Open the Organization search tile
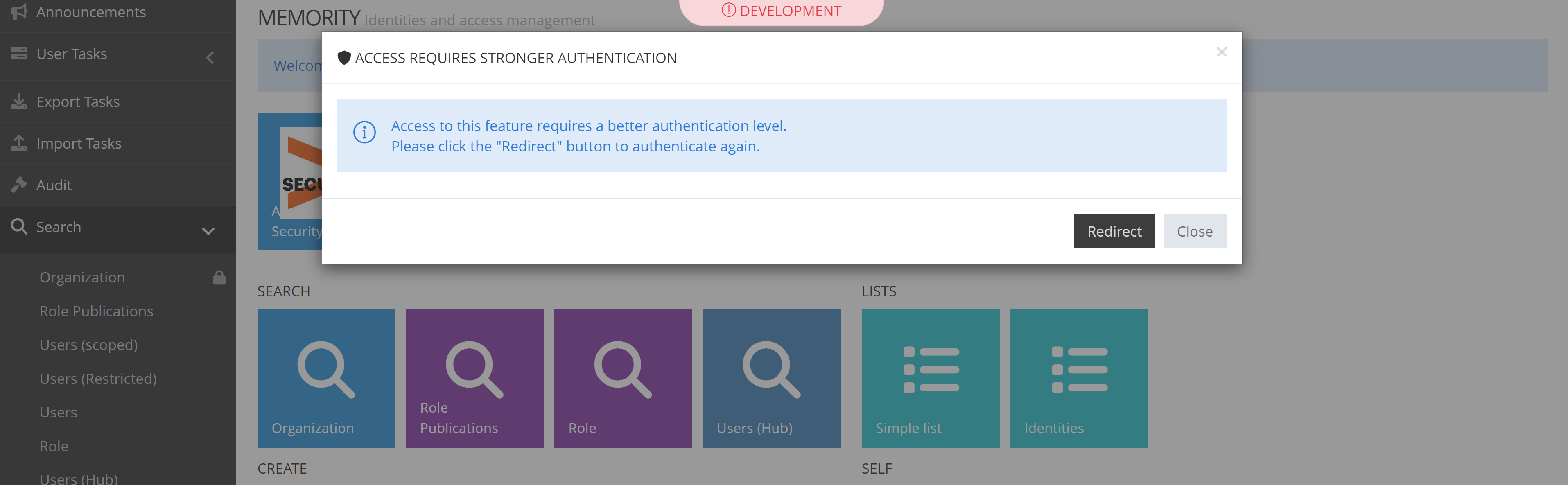The image size is (1568, 485). (326, 379)
